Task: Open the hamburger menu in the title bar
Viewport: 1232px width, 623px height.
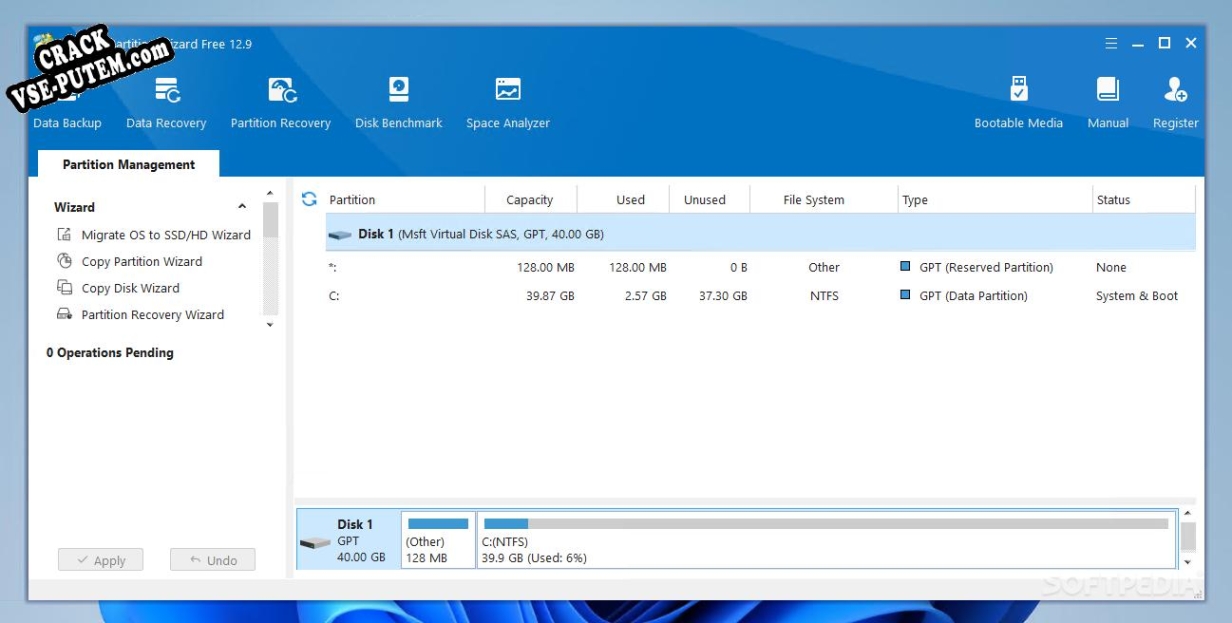Action: 1111,44
